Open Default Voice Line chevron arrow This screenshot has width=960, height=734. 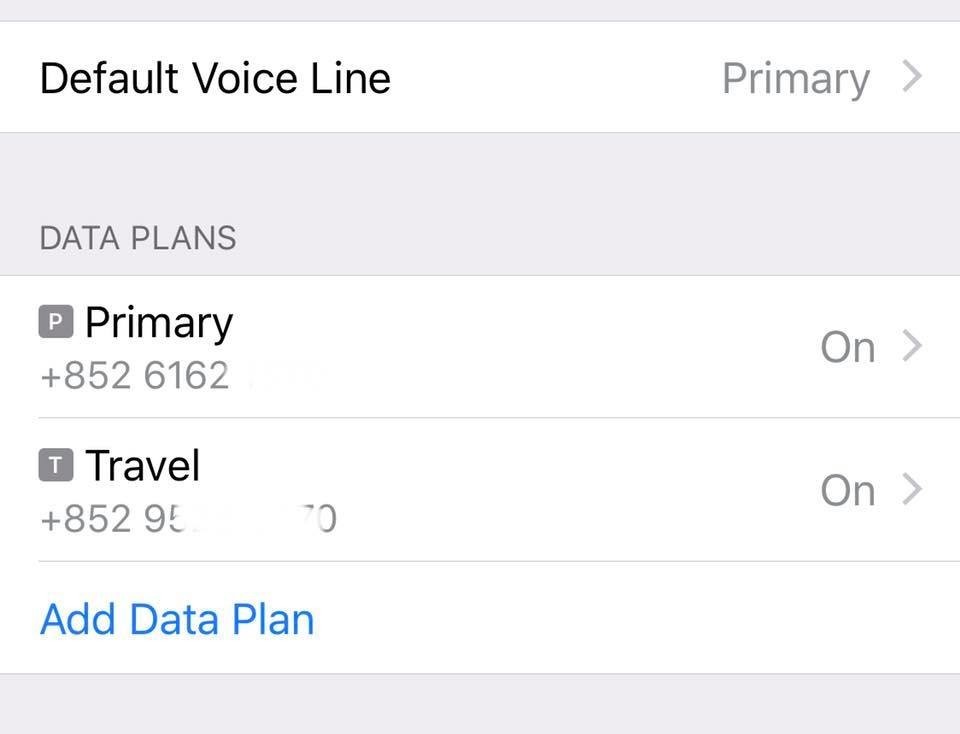coord(912,77)
